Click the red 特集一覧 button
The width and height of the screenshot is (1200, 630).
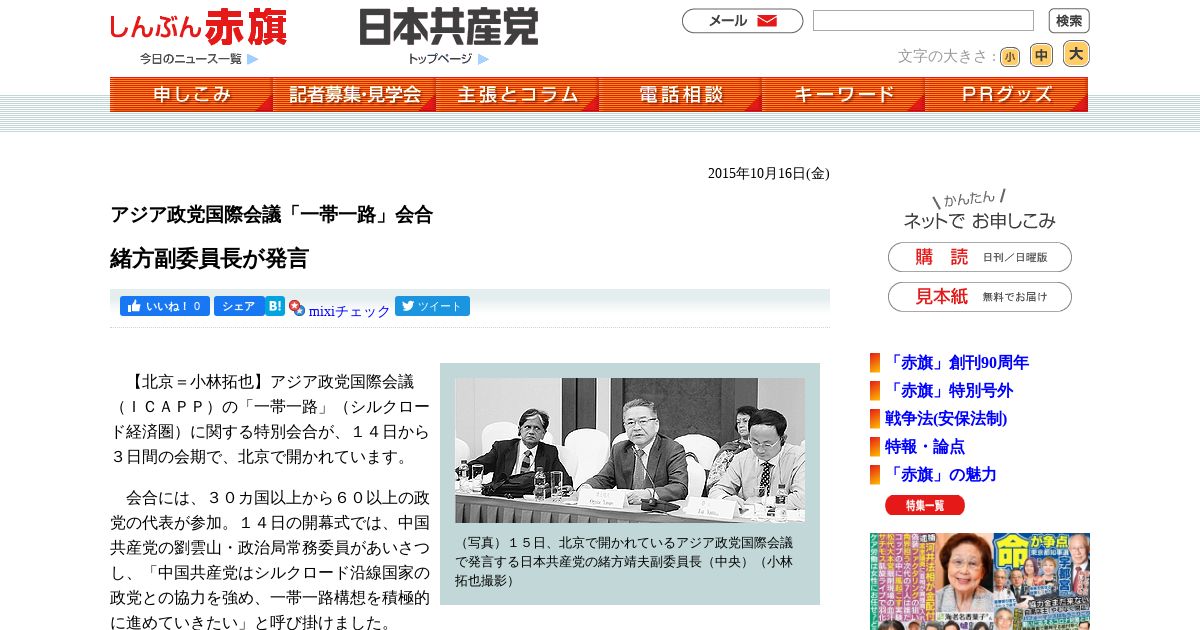(925, 505)
